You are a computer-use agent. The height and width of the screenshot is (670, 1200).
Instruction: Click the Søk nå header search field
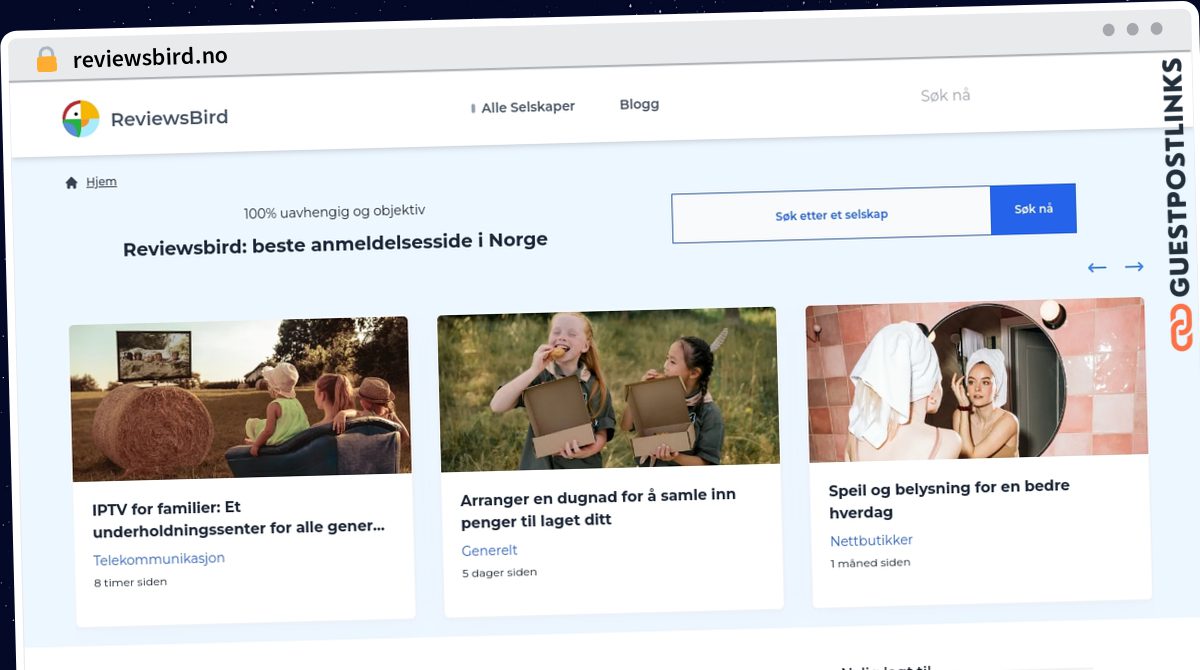tap(945, 95)
